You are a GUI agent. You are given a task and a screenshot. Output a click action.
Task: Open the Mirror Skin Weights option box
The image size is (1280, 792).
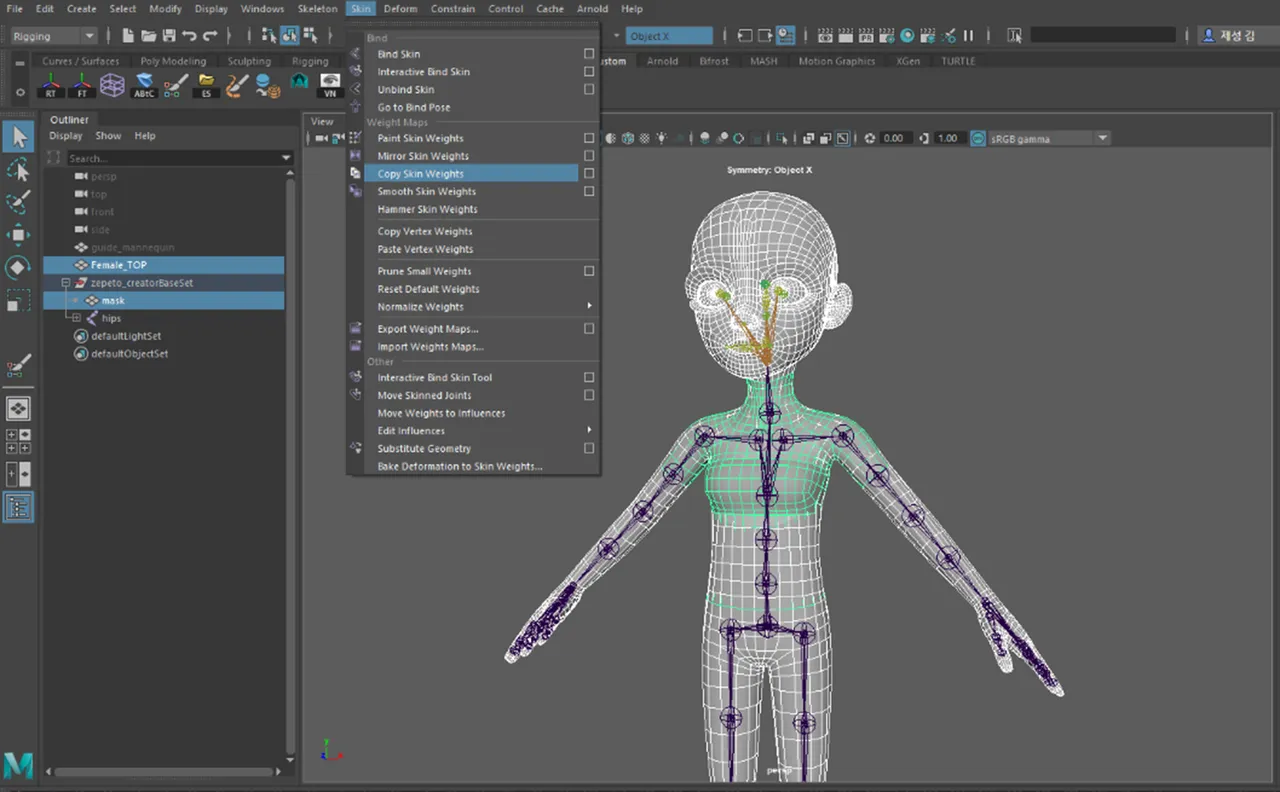pyautogui.click(x=589, y=156)
